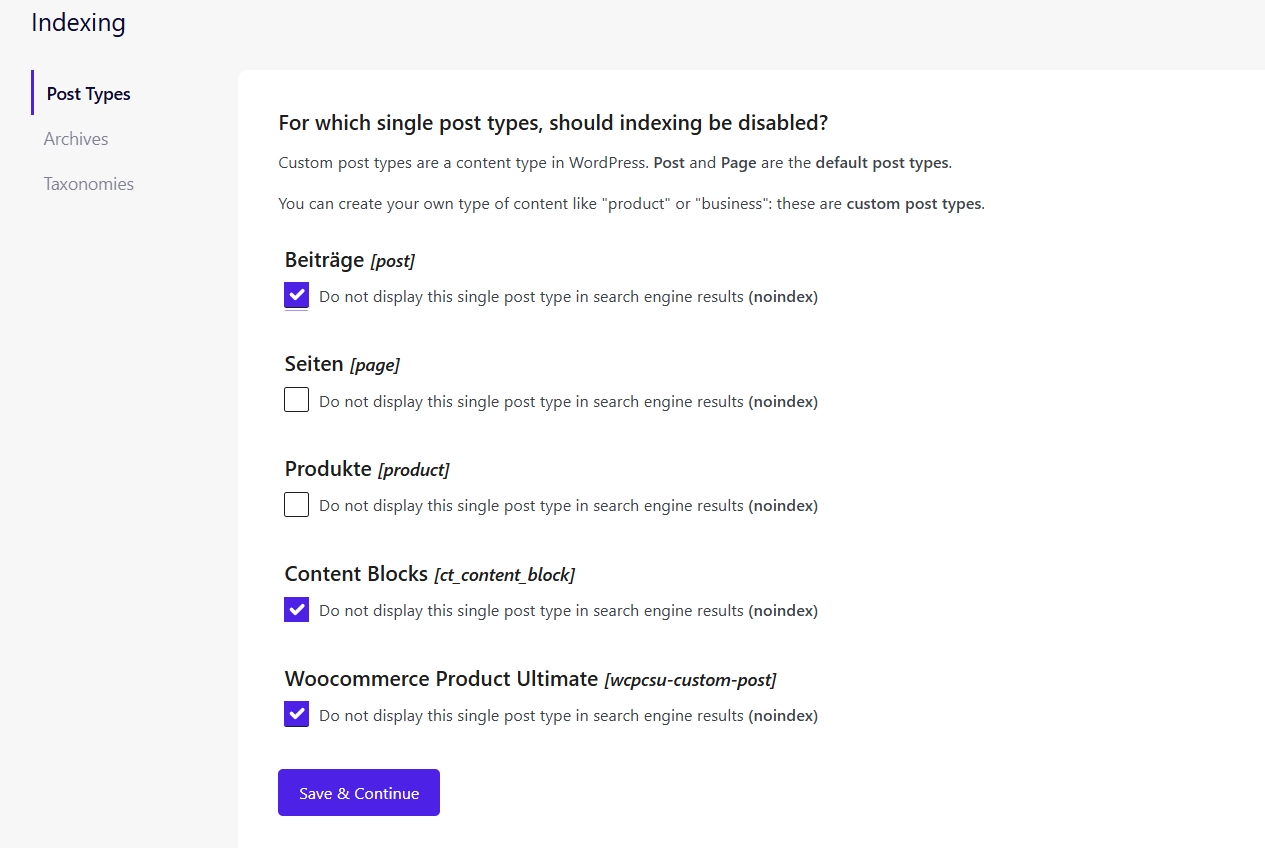Image resolution: width=1265 pixels, height=848 pixels.
Task: Click the Content Blocks [ct_content_block] heading
Action: click(x=429, y=574)
